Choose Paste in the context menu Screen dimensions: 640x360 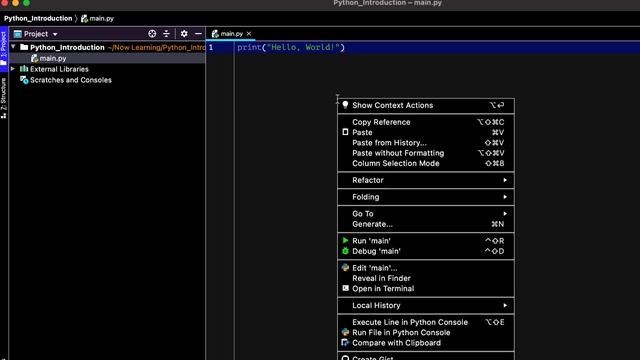[426, 132]
